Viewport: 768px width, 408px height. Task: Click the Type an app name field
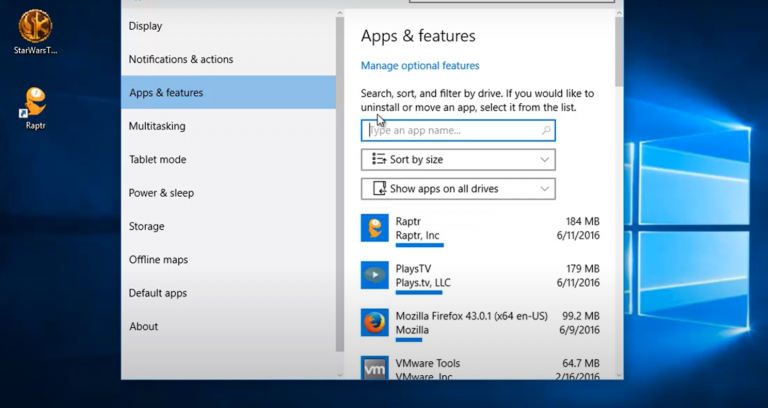(x=458, y=131)
